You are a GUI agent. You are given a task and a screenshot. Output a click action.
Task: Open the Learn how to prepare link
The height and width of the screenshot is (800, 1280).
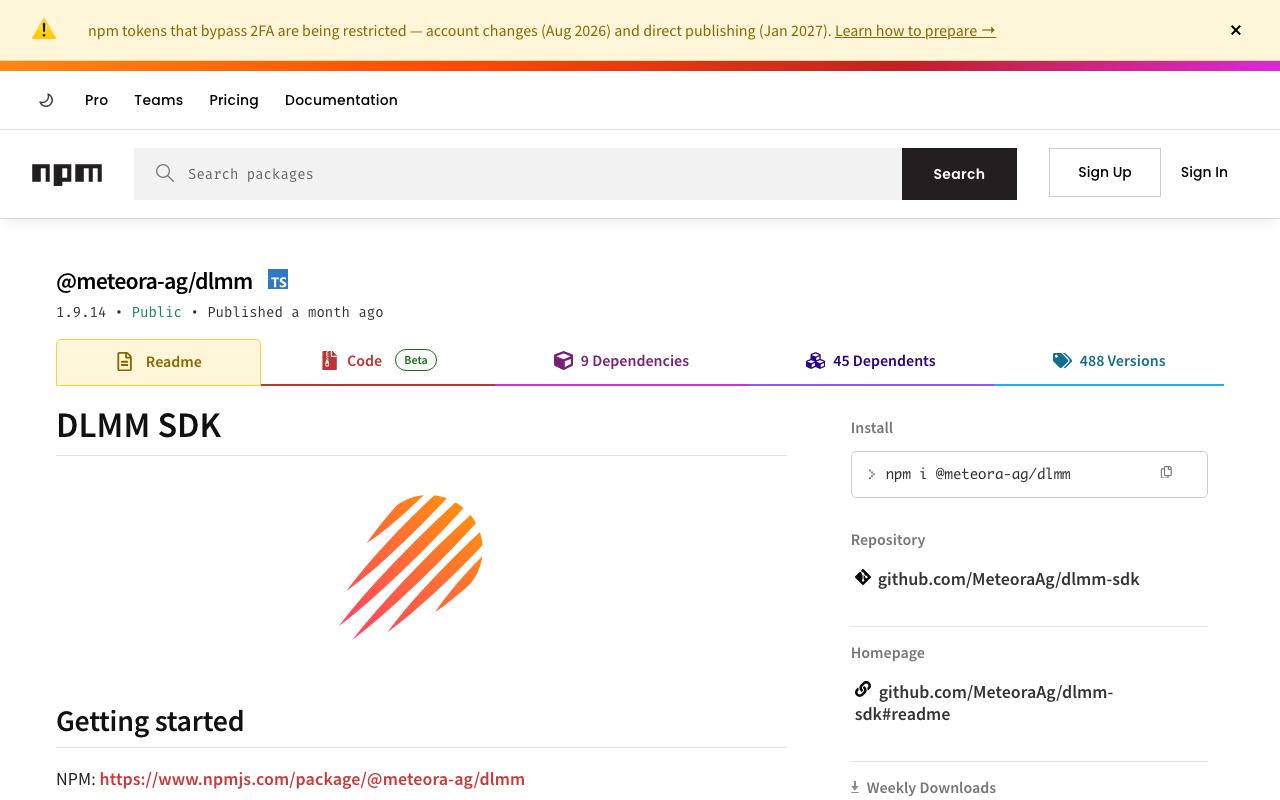(x=915, y=31)
